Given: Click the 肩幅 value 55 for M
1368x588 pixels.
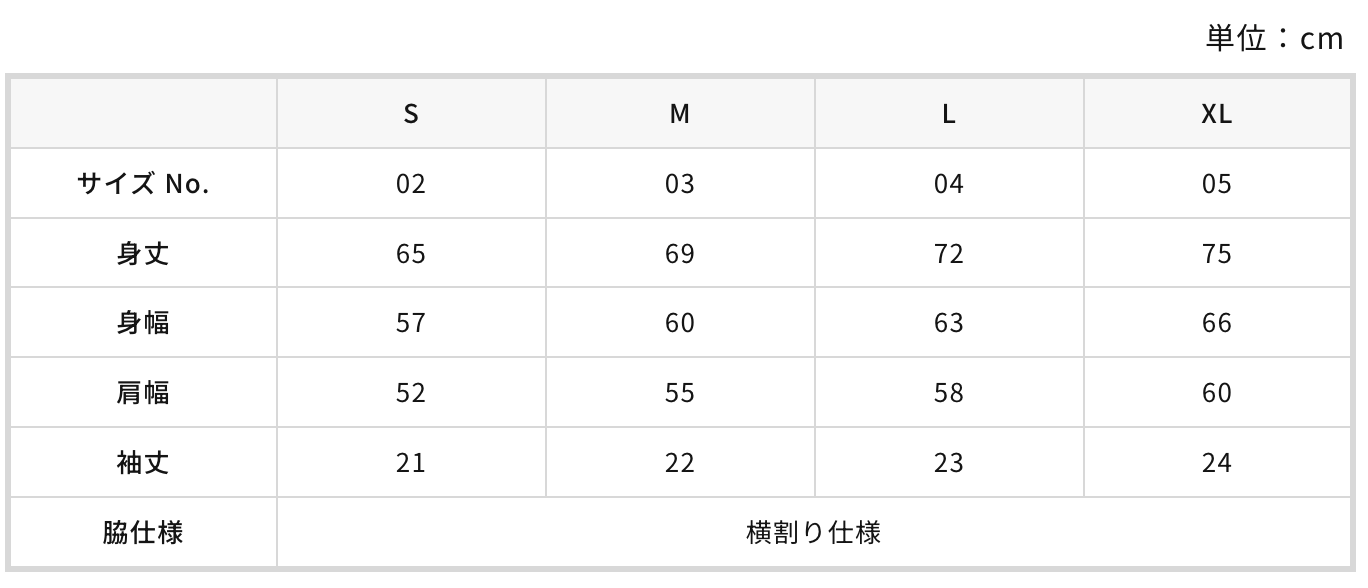Looking at the screenshot, I should [x=680, y=393].
